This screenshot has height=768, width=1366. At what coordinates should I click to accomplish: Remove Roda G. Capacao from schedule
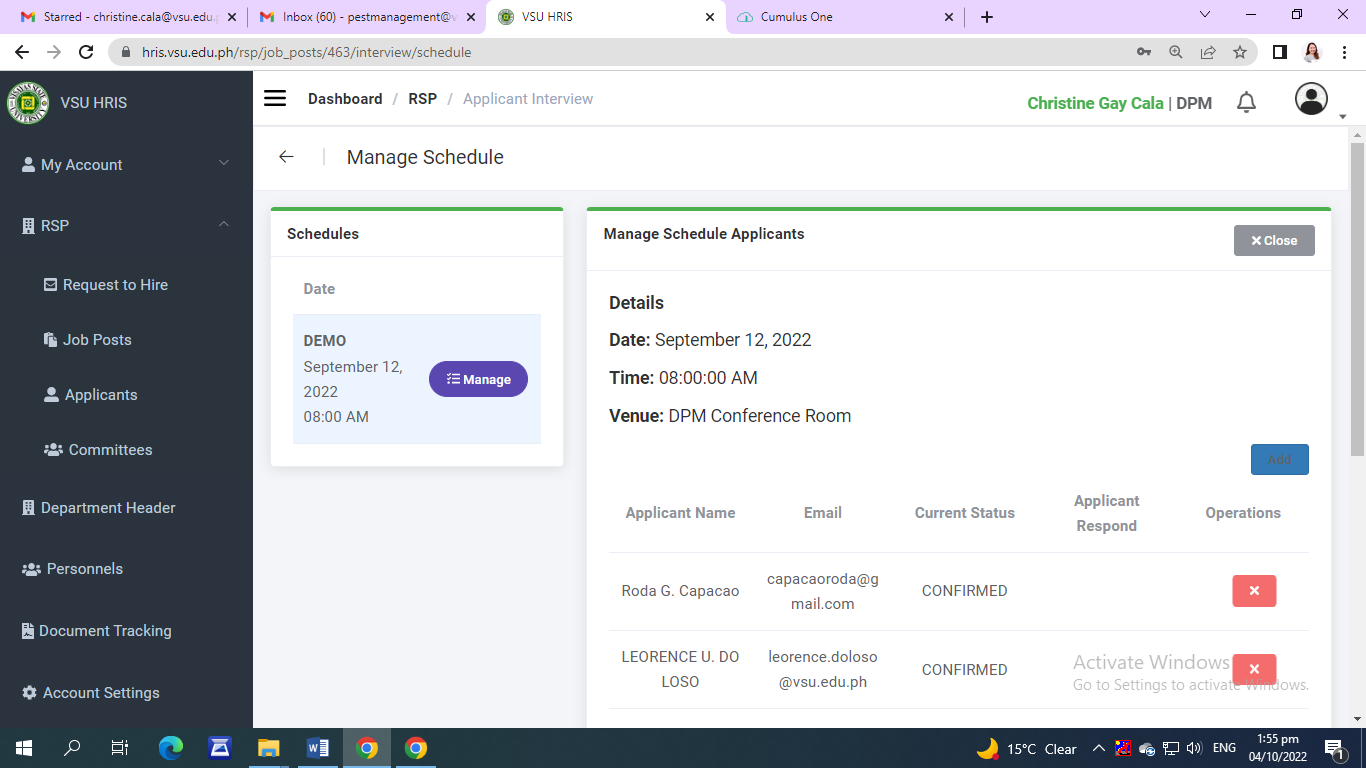pos(1254,591)
